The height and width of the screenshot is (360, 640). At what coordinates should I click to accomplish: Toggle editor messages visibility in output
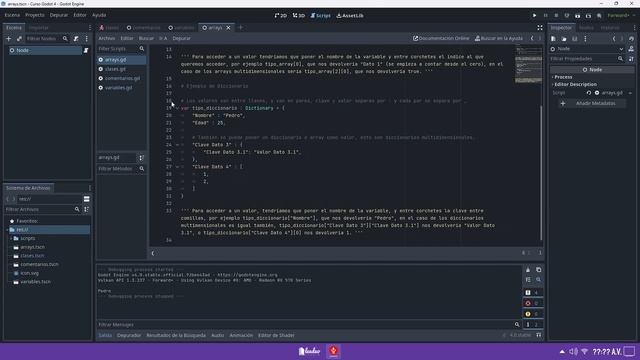point(533,324)
